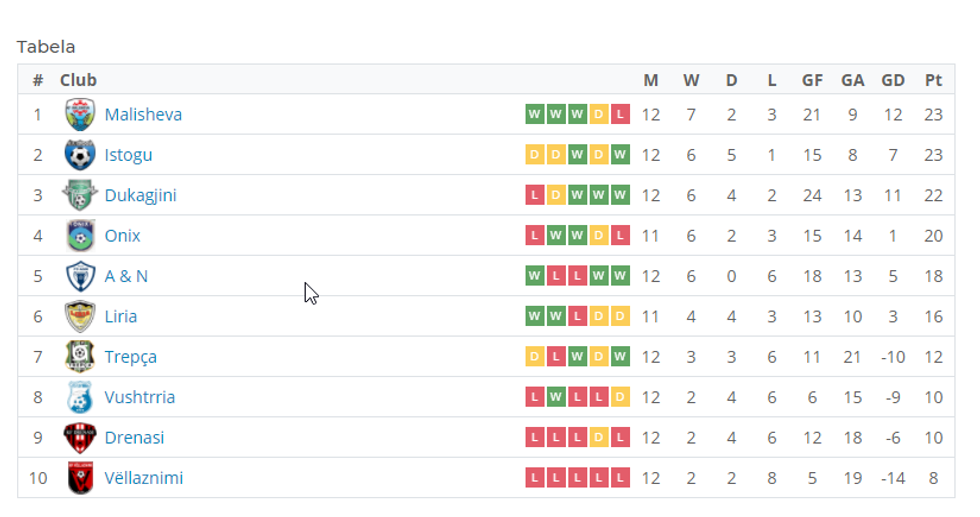Click the Onix club crest icon
This screenshot has height=517, width=980.
(80, 236)
